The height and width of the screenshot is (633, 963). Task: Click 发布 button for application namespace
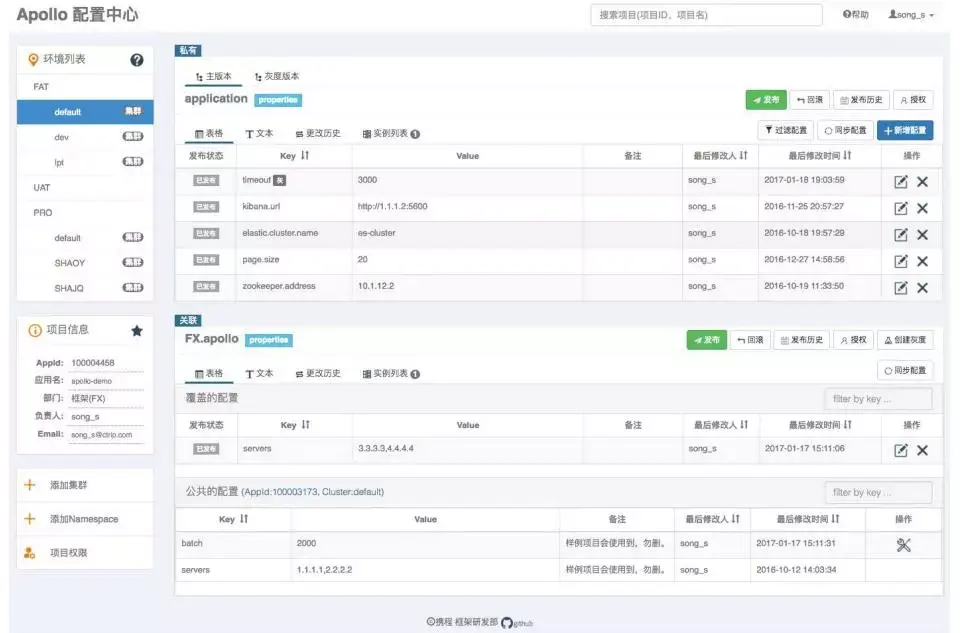(x=766, y=99)
